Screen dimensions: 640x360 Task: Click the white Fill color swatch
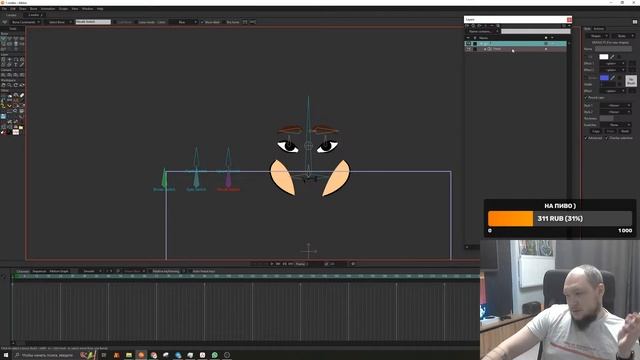click(604, 57)
